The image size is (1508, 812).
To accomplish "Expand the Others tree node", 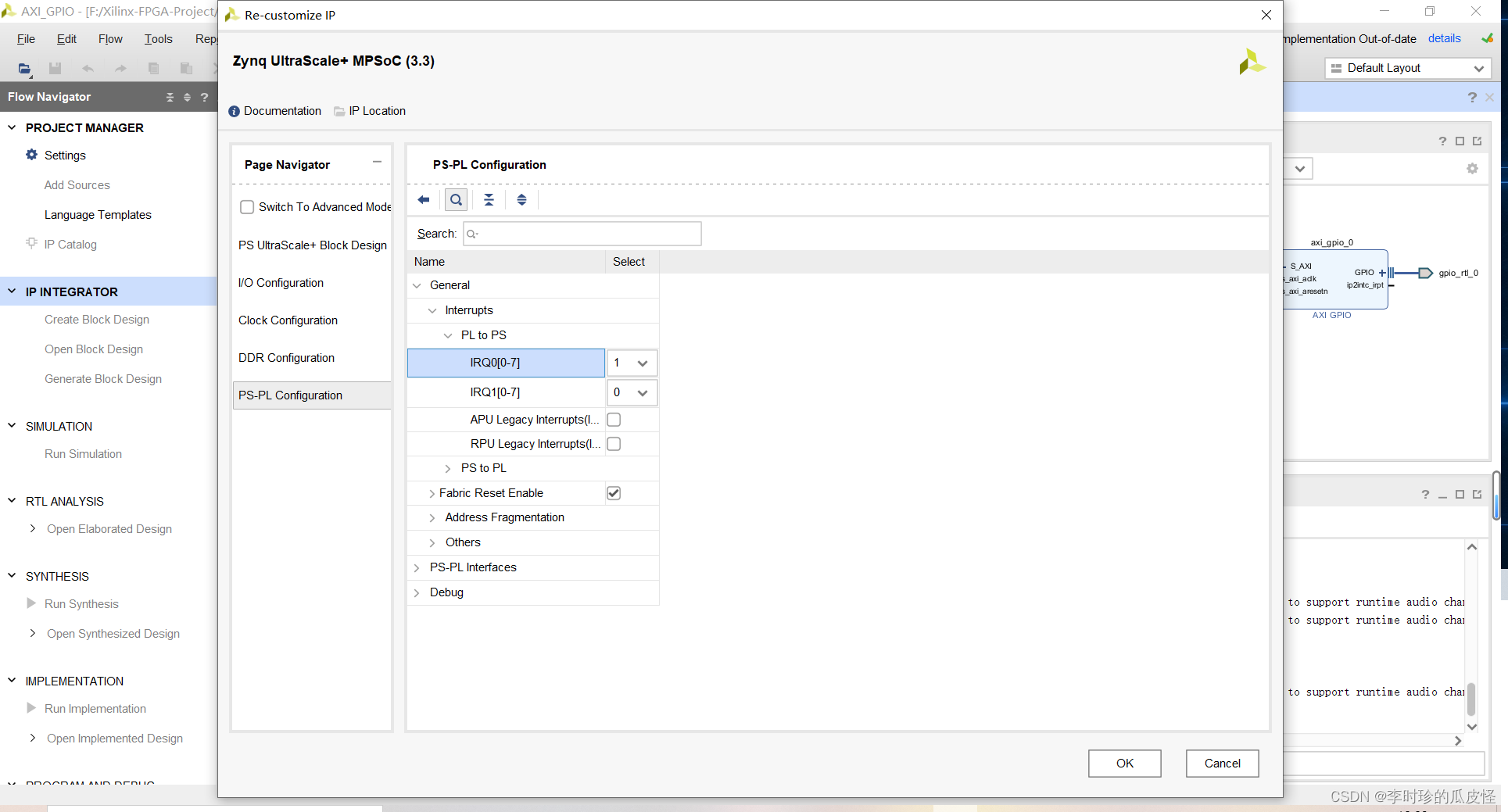I will coord(432,543).
